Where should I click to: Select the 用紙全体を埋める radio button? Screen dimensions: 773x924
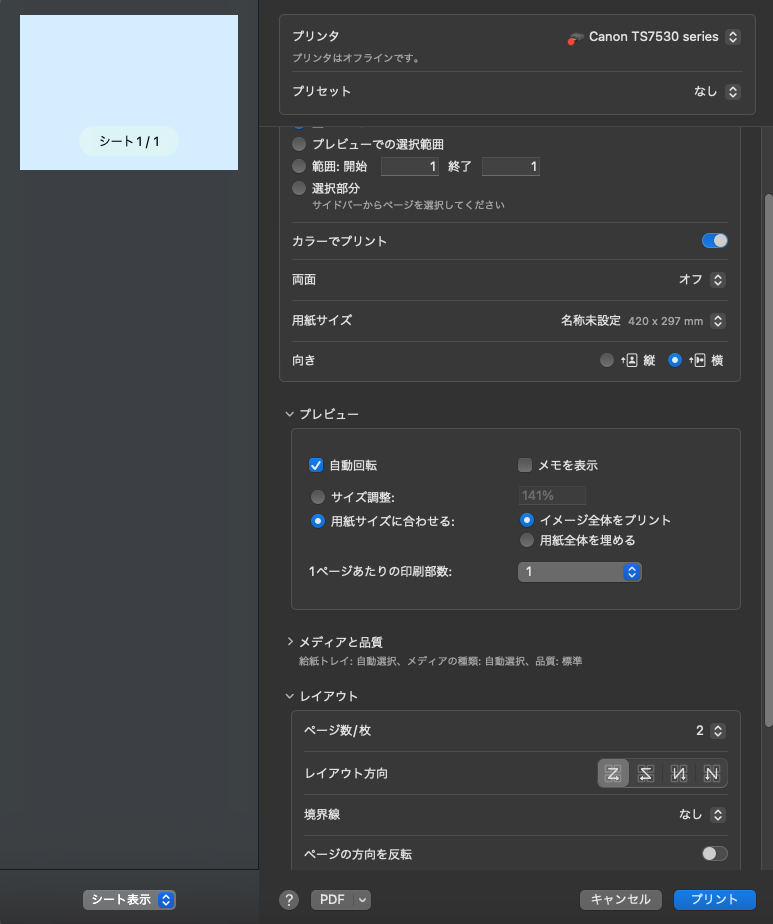(527, 540)
